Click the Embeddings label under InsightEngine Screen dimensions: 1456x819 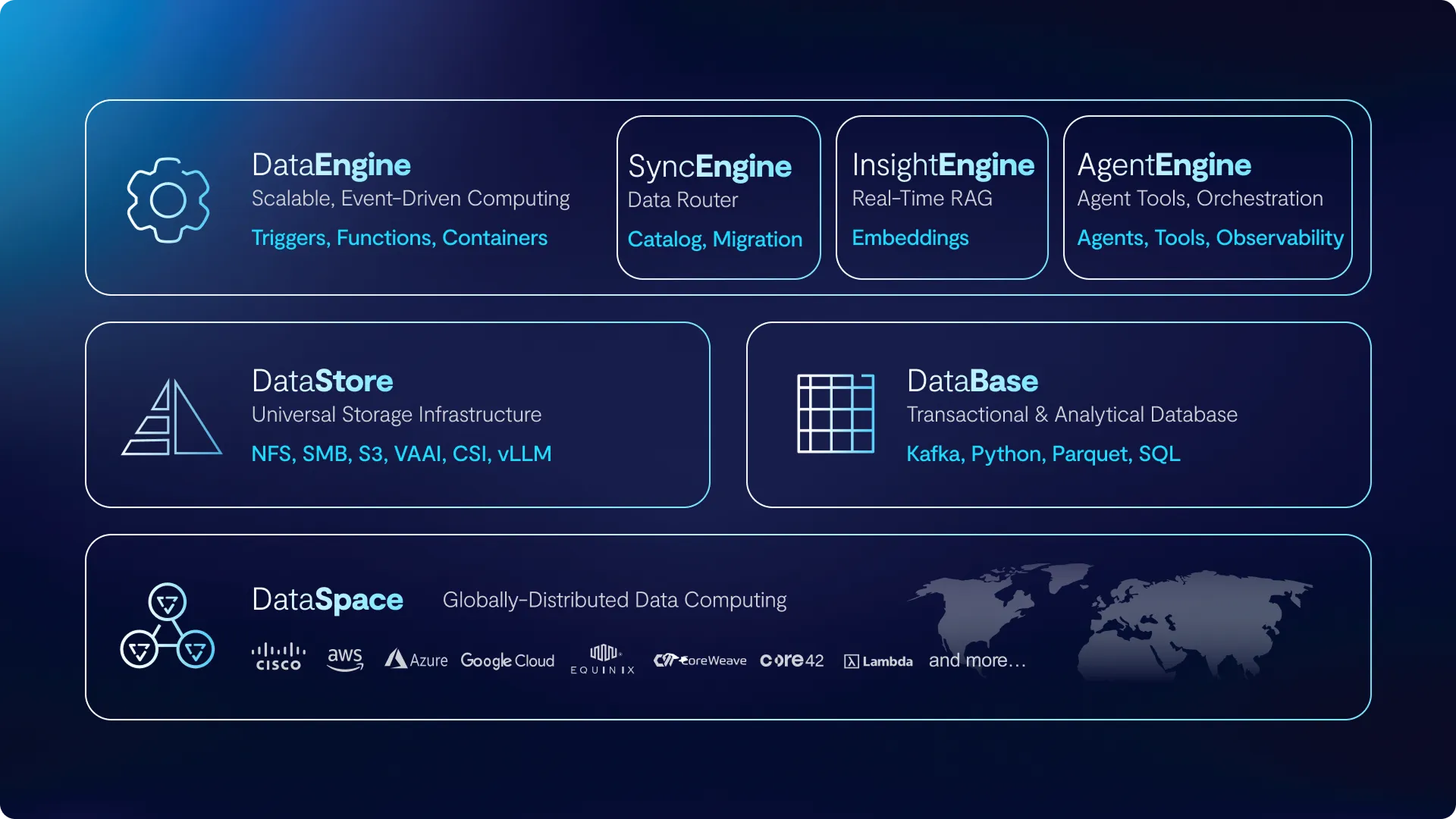click(x=910, y=237)
